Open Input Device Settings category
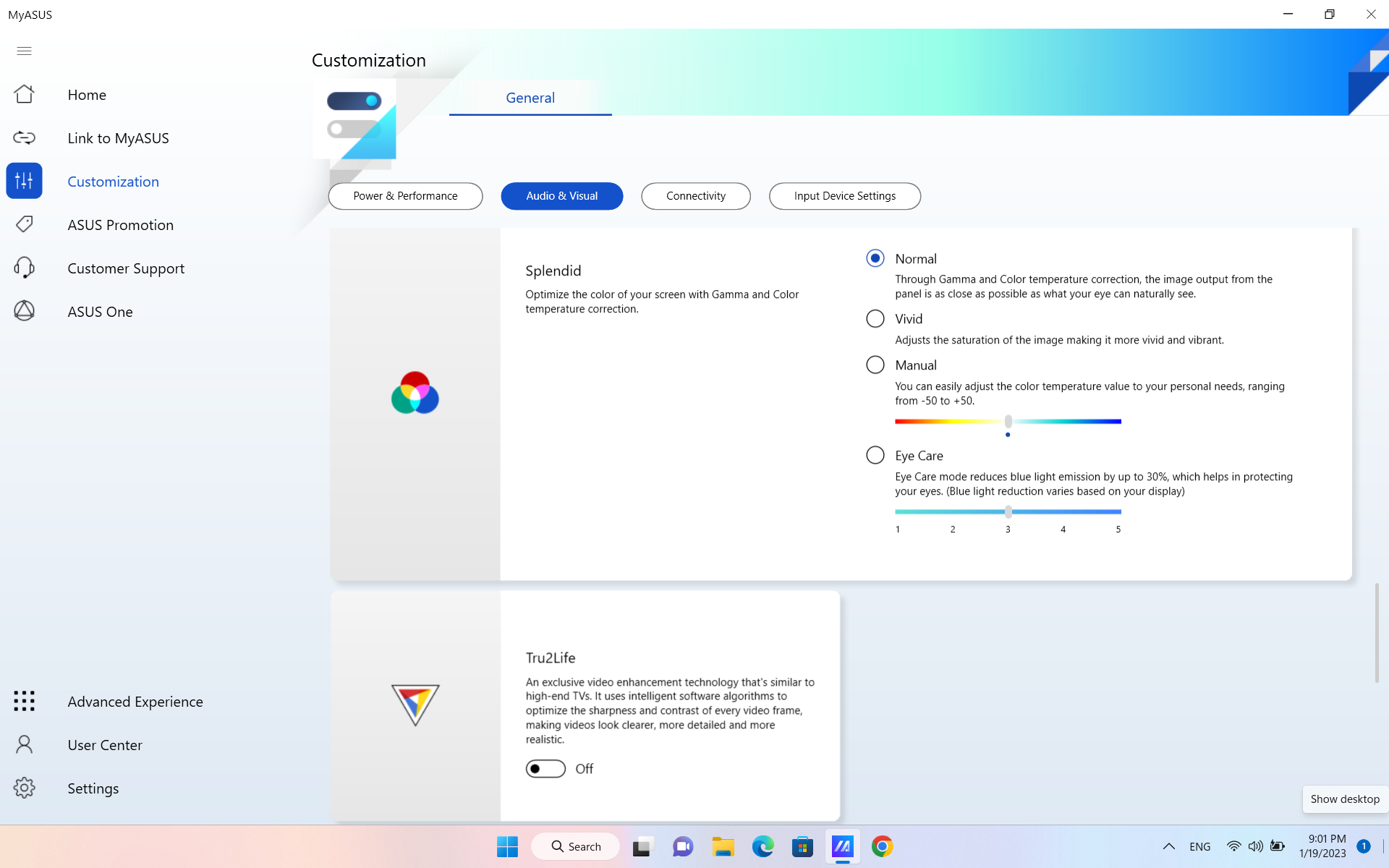The image size is (1389, 868). (844, 196)
